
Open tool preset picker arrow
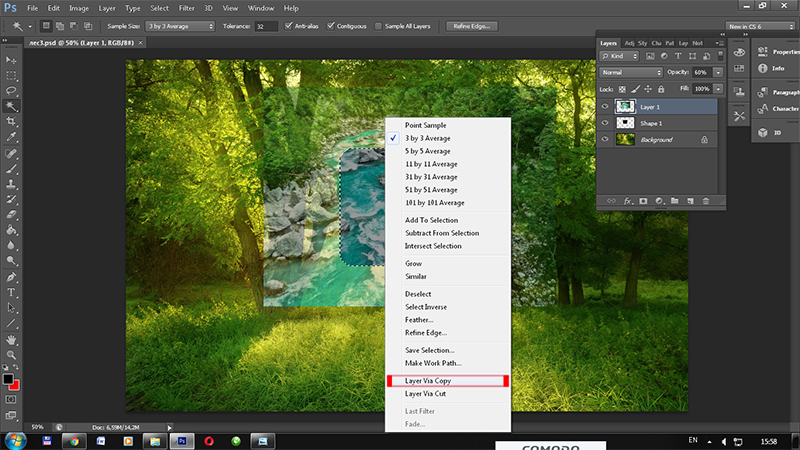coord(30,26)
